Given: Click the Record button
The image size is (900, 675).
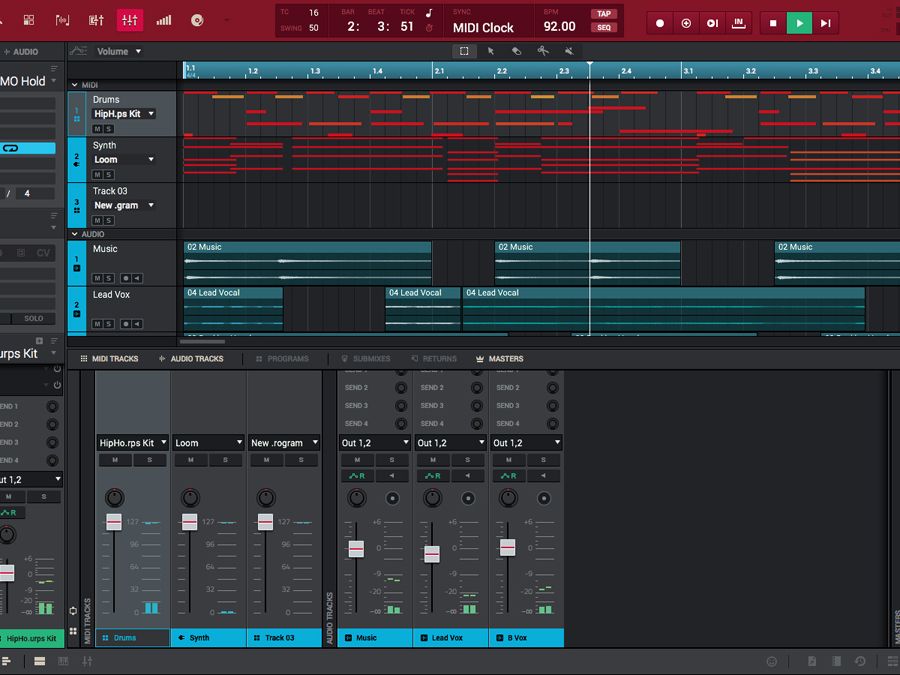Looking at the screenshot, I should coord(660,24).
